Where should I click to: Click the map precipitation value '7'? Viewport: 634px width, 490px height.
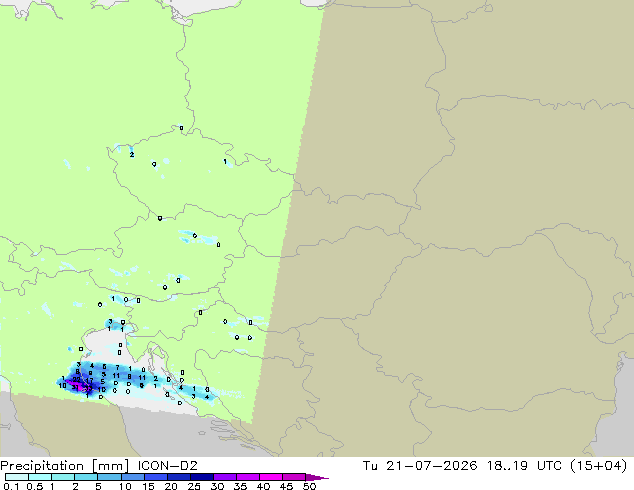click(117, 368)
